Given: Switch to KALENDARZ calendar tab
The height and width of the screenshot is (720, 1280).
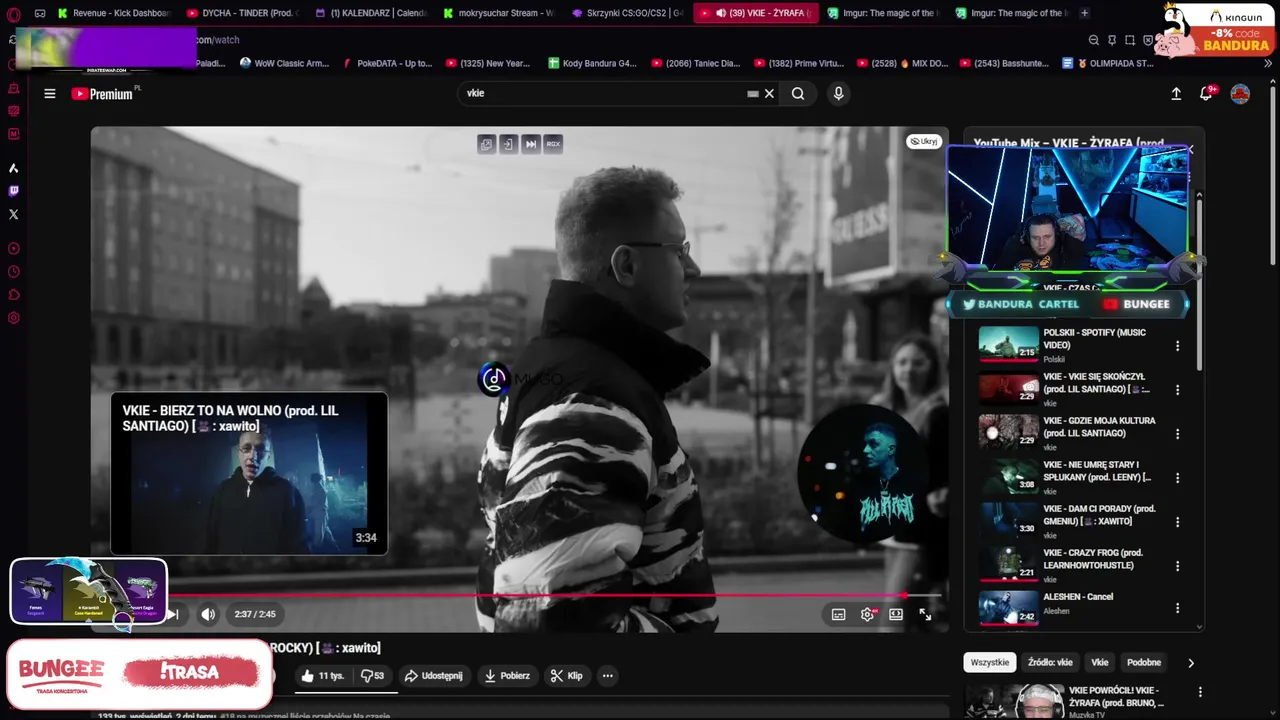Looking at the screenshot, I should (x=370, y=13).
